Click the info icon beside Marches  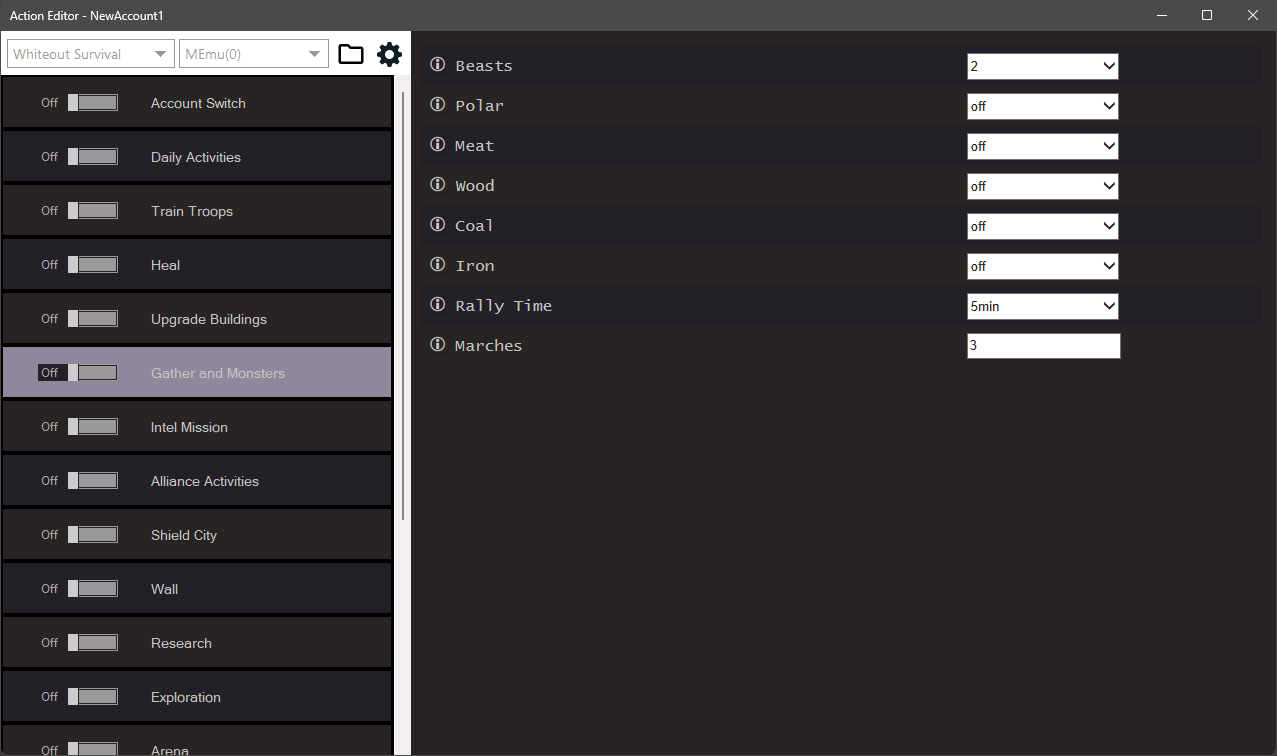[437, 345]
